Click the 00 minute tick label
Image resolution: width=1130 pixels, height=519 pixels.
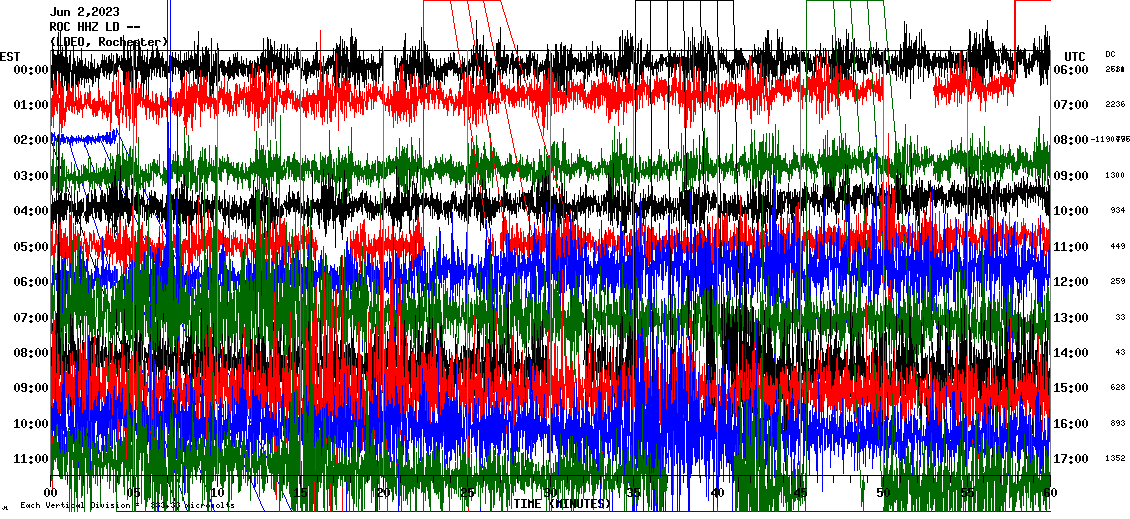(x=52, y=493)
